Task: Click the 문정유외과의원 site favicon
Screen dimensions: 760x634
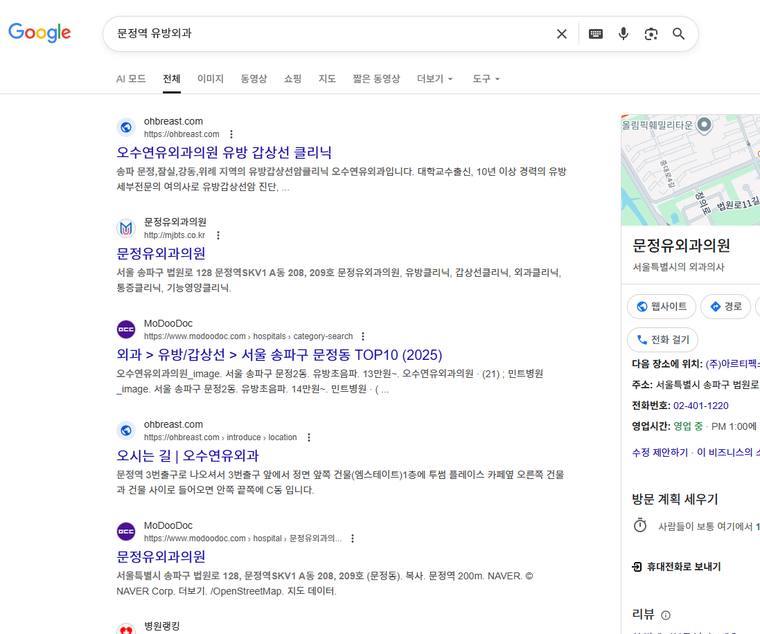Action: [126, 228]
